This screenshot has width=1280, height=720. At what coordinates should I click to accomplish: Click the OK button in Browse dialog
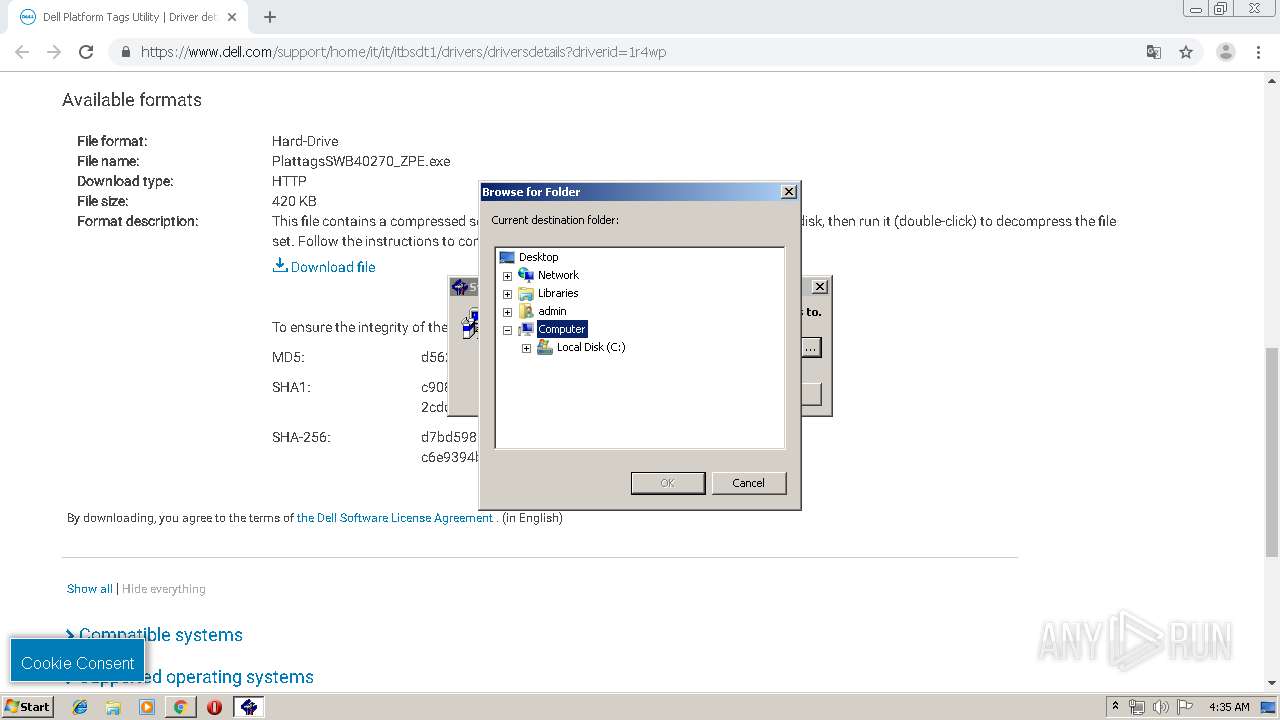tap(668, 483)
